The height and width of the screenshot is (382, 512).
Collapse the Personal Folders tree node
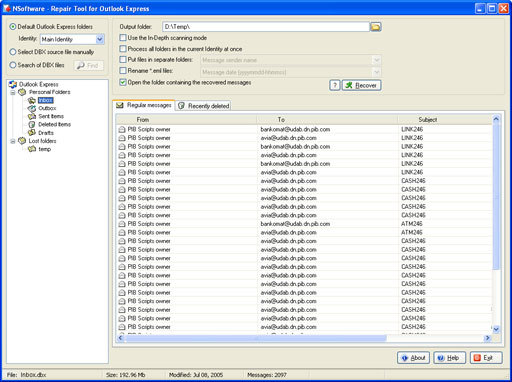[13, 92]
